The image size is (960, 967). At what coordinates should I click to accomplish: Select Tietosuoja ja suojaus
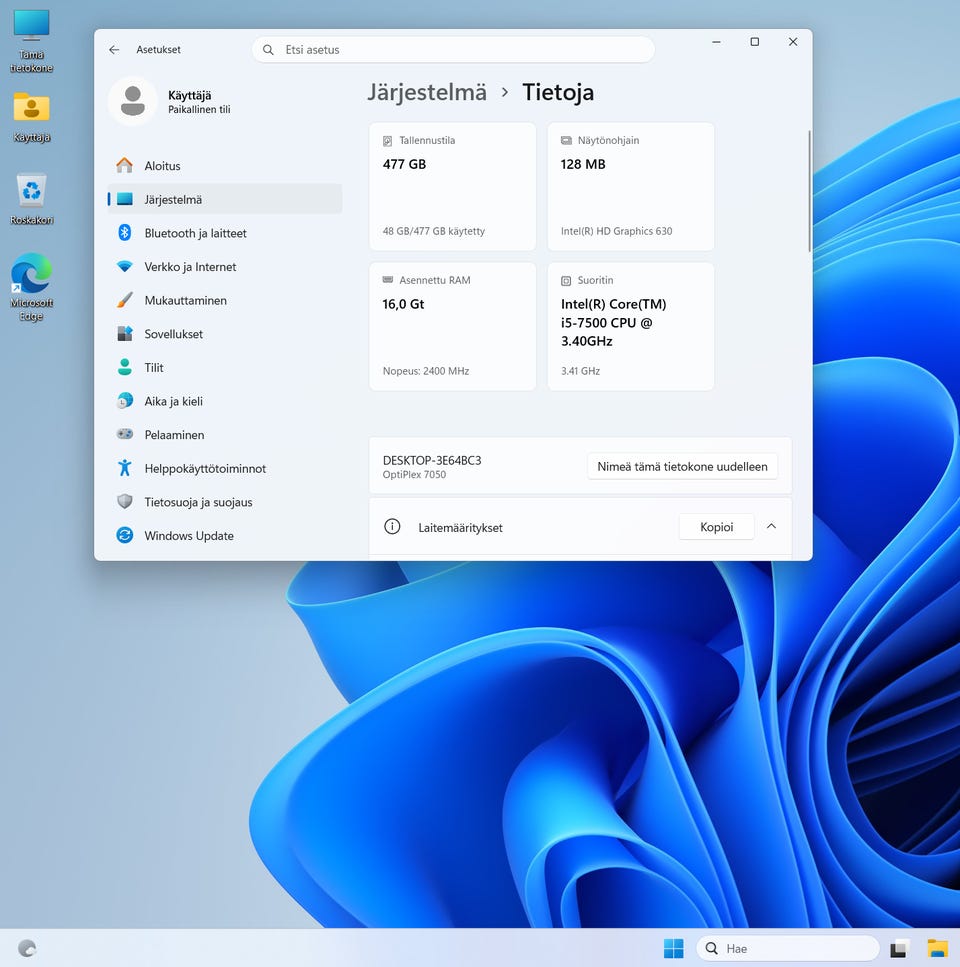(198, 502)
